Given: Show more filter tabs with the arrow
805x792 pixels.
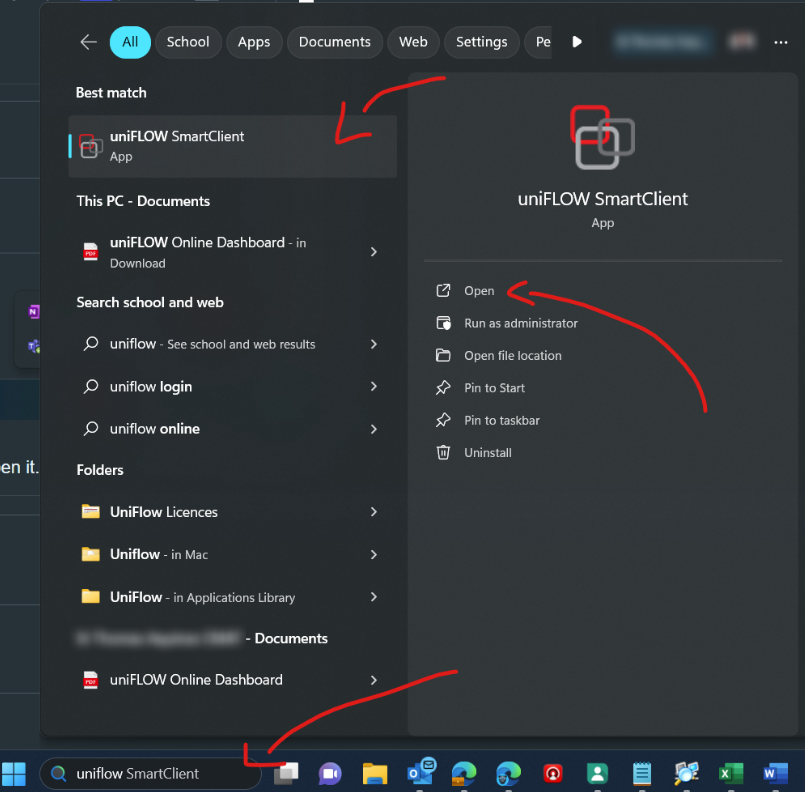Looking at the screenshot, I should point(577,42).
